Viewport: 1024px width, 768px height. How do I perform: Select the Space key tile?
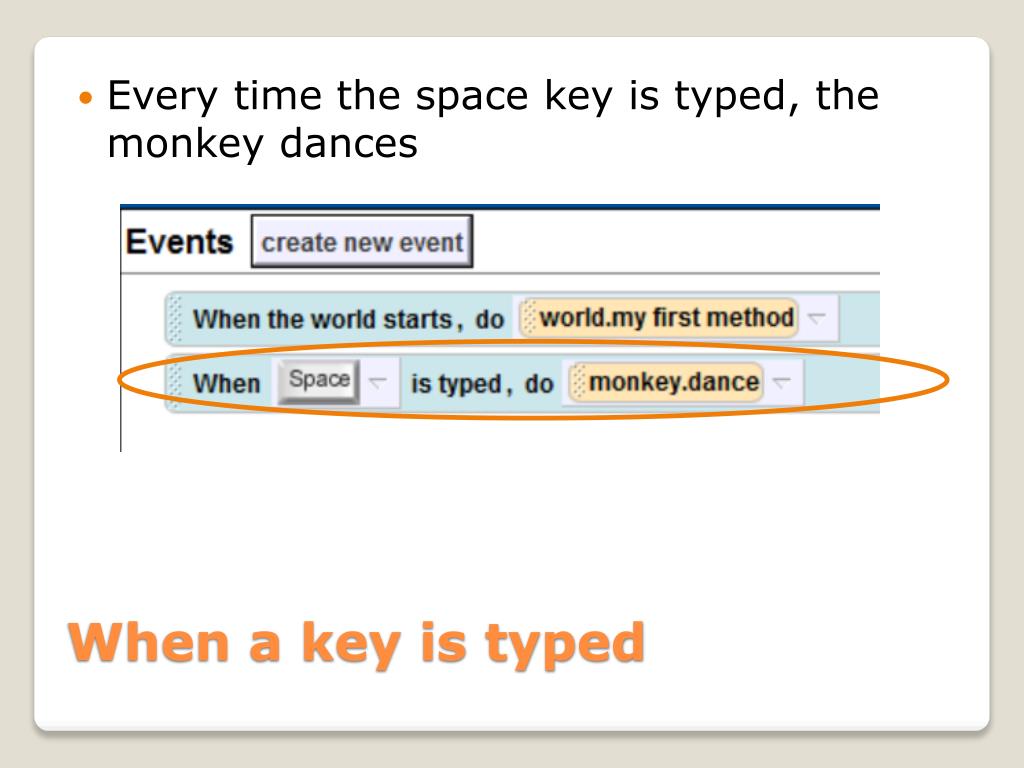coord(319,380)
